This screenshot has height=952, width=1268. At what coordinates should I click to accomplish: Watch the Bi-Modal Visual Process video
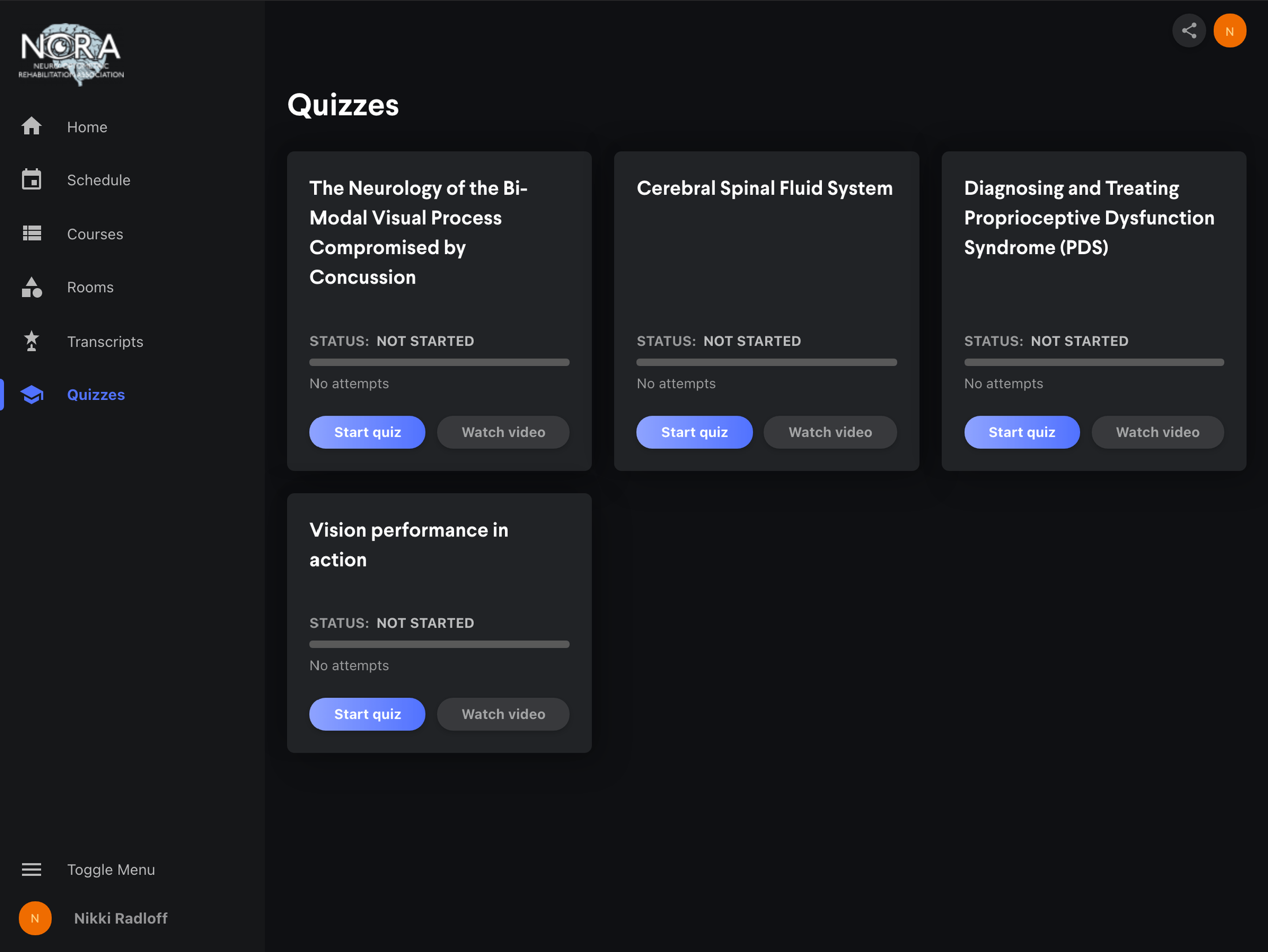(x=503, y=432)
